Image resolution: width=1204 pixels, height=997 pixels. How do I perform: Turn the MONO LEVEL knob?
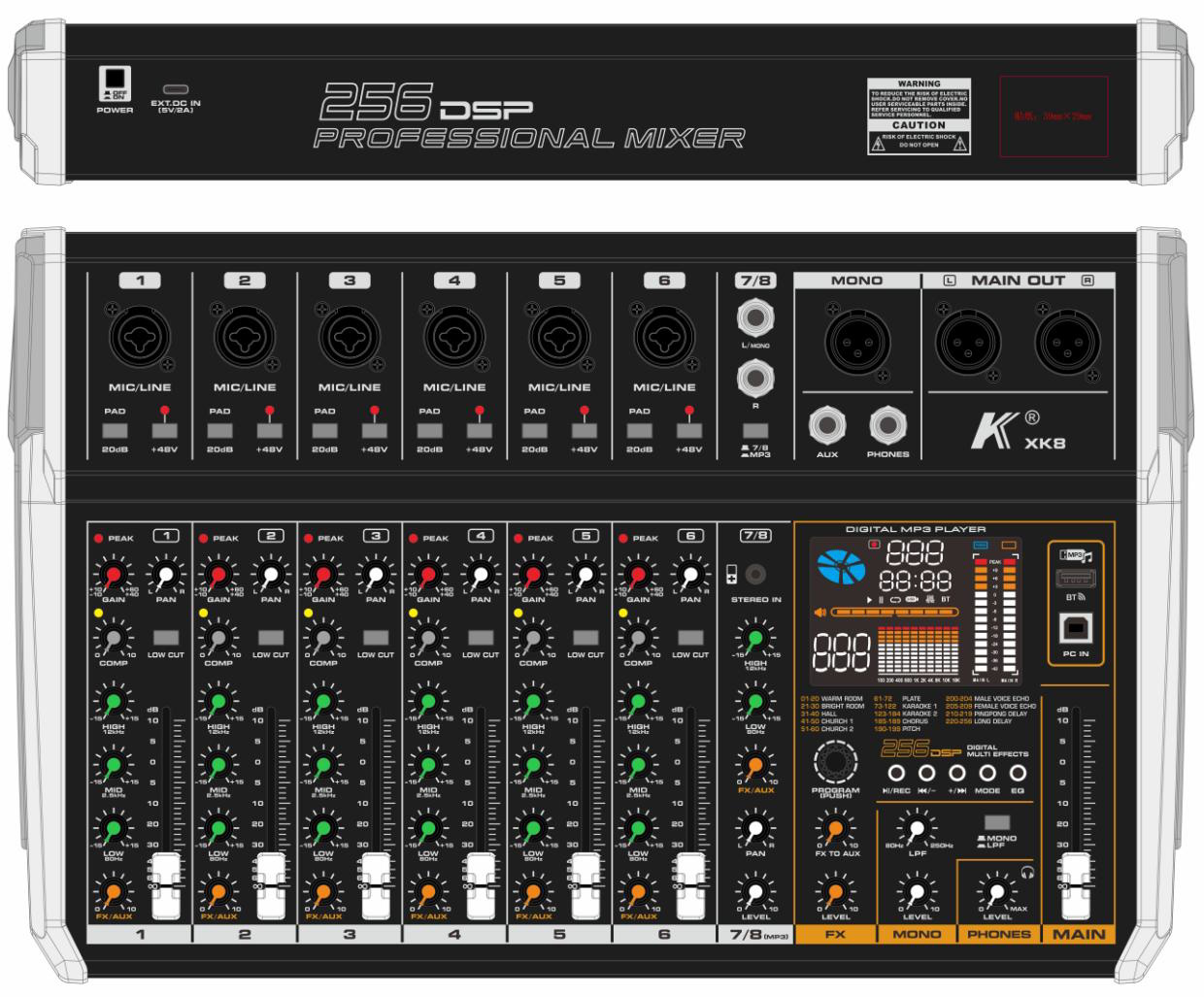pyautogui.click(x=917, y=891)
